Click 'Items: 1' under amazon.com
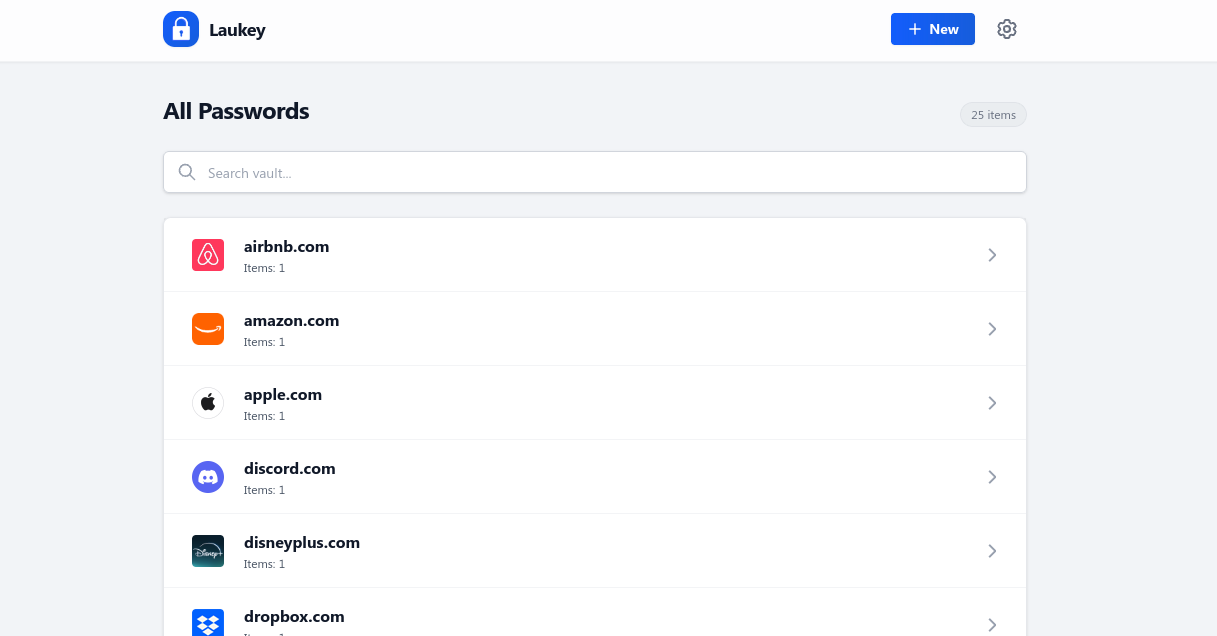 coord(264,342)
